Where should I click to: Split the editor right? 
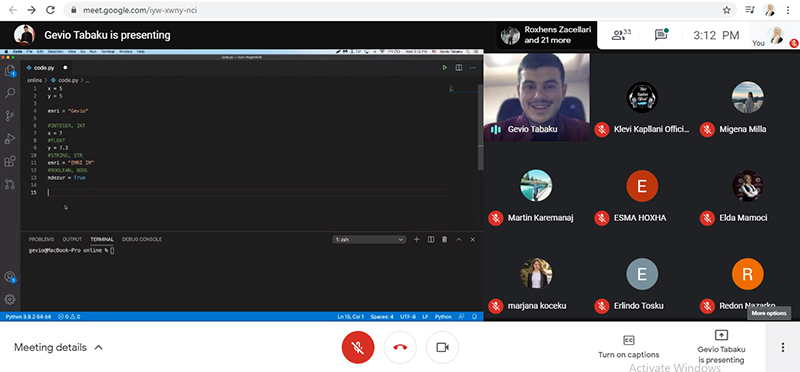pos(459,67)
